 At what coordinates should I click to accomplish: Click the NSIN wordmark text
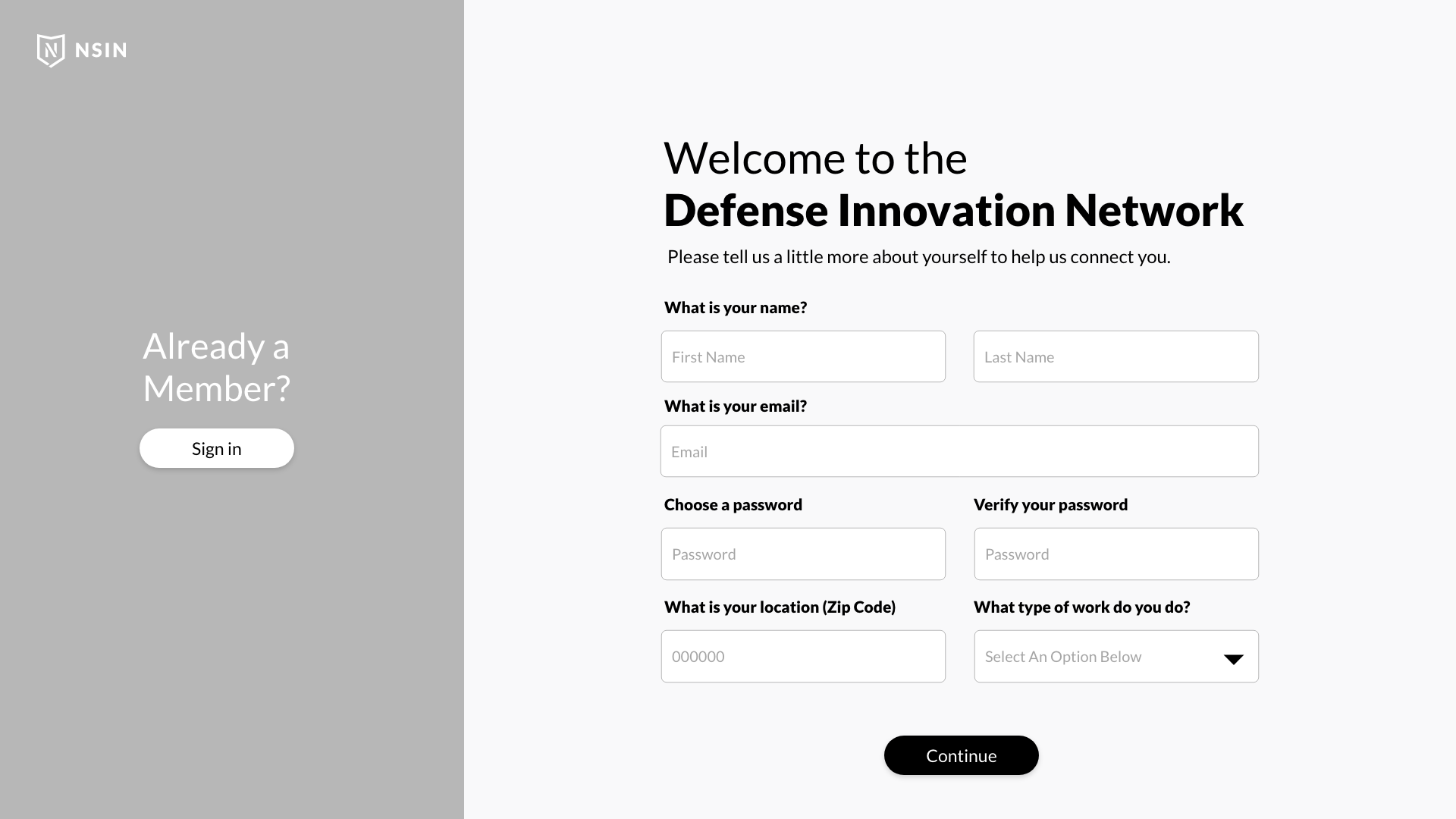pyautogui.click(x=101, y=50)
